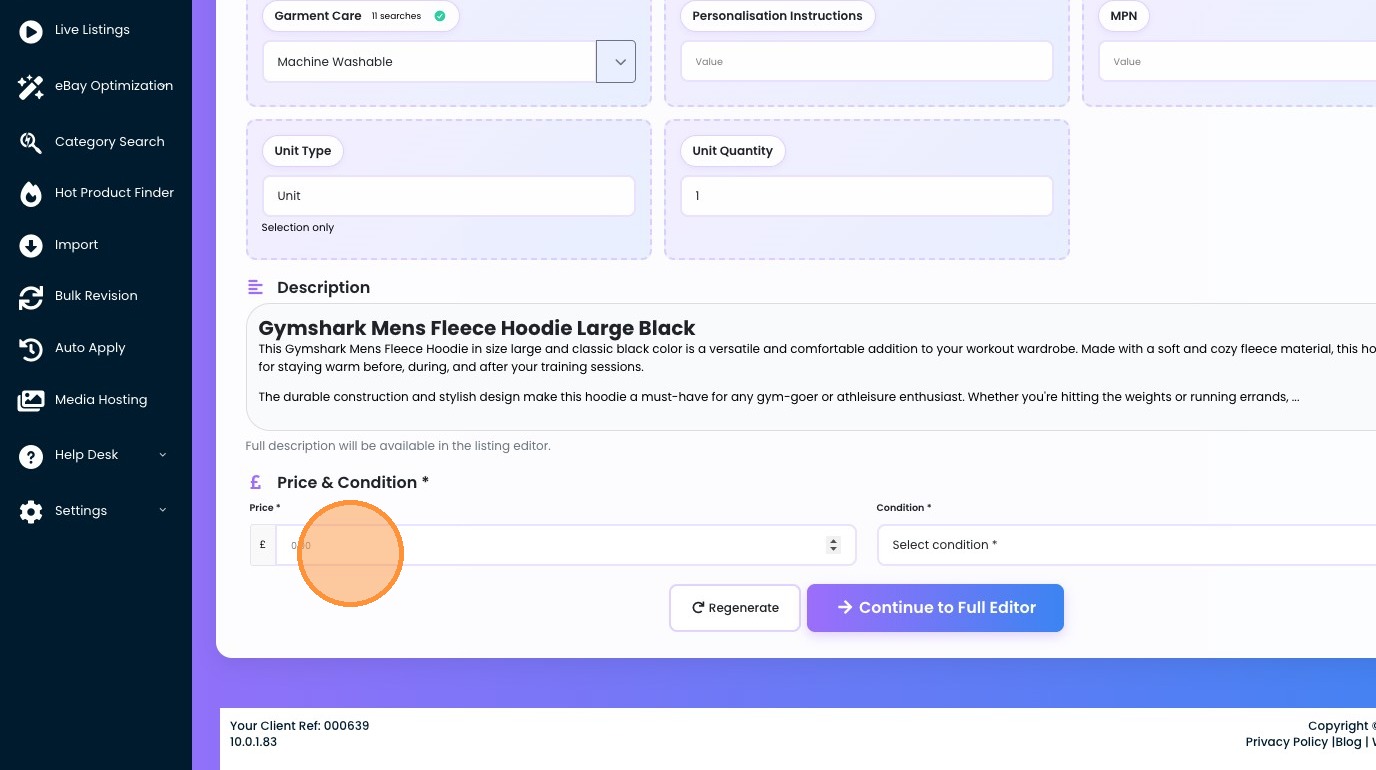This screenshot has height=770, width=1376.
Task: Click the Media Hosting images icon
Action: coord(31,400)
